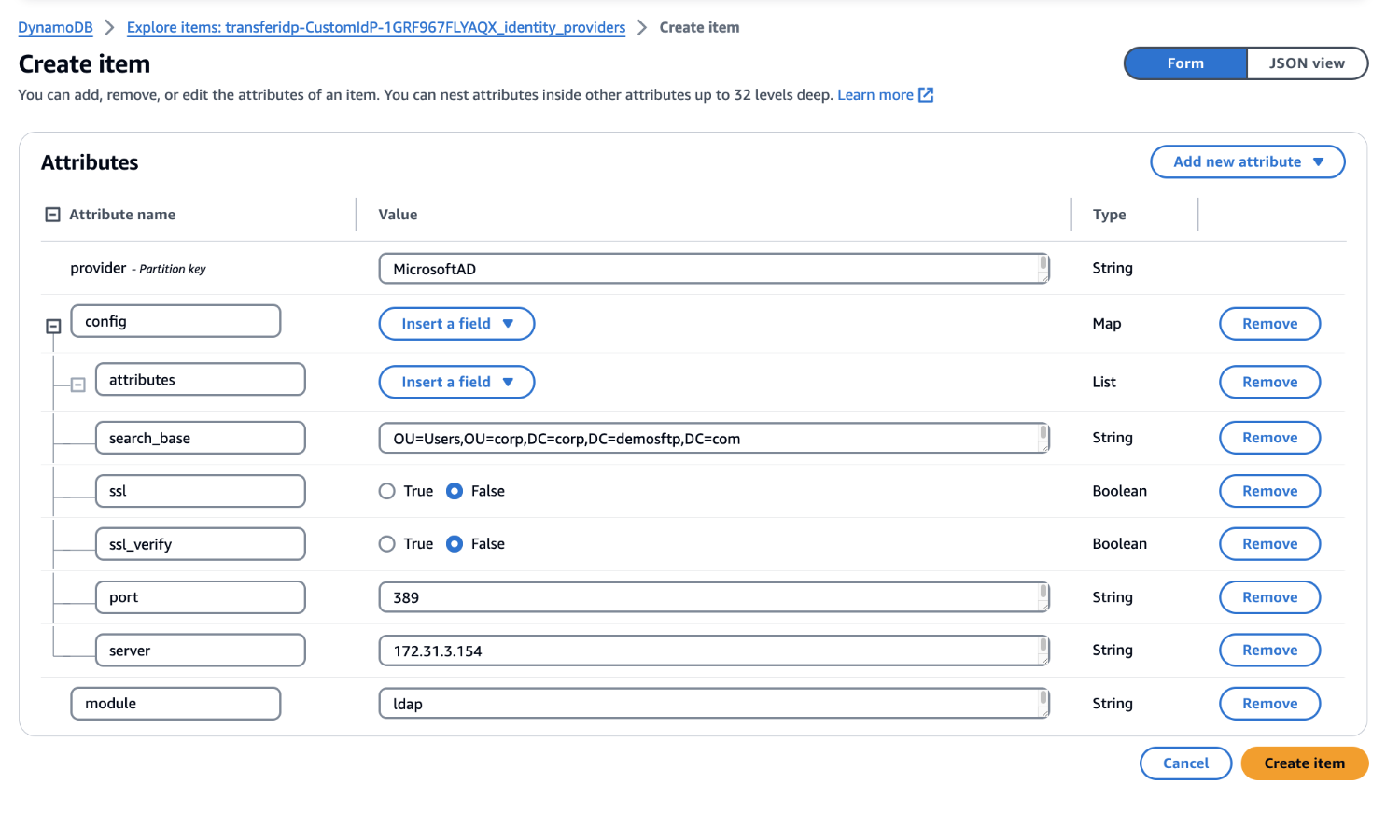Click the provider partition key value field
The image size is (1400, 840).
point(713,268)
